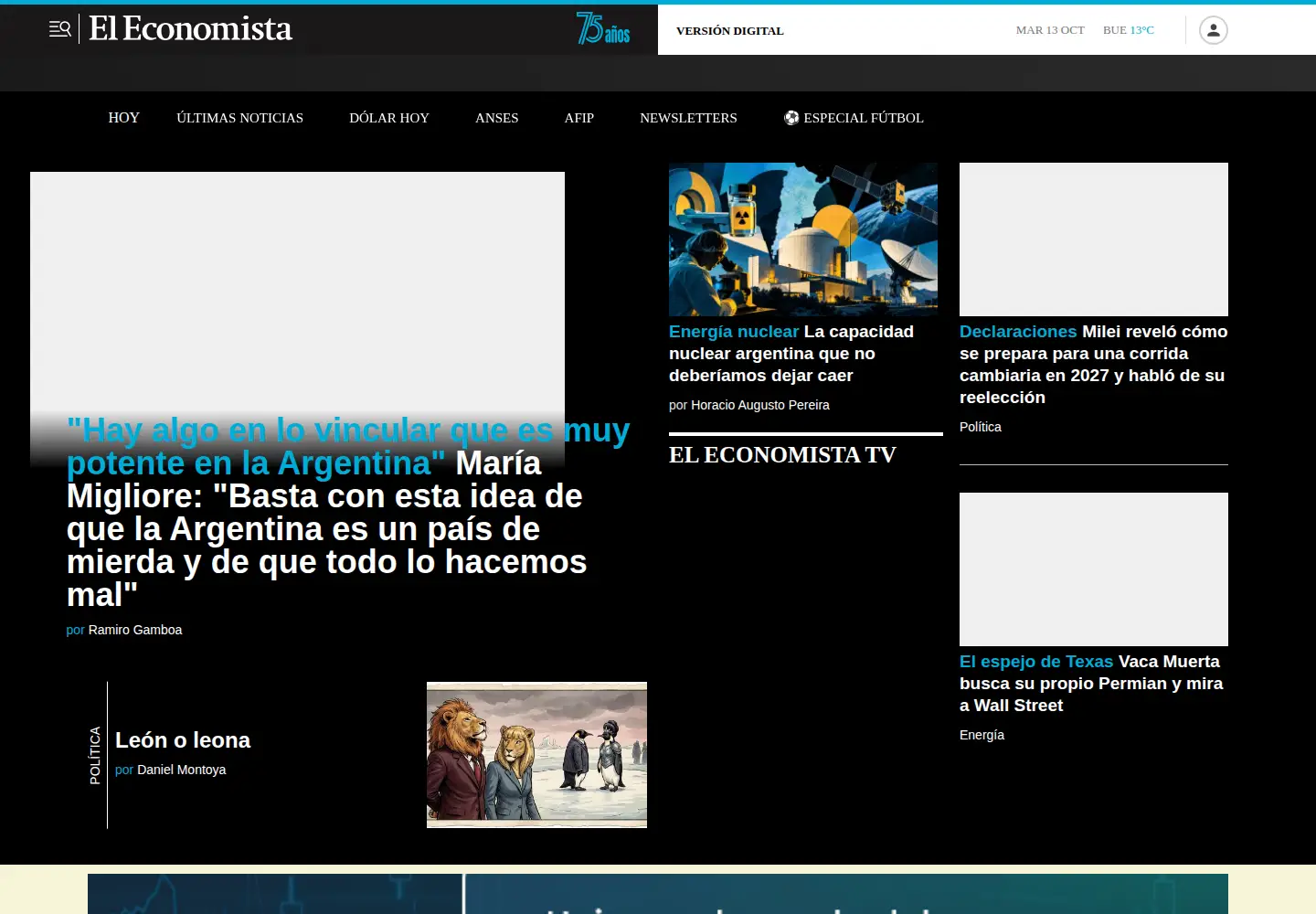Open the AFIP section
1316x914 pixels.
[579, 118]
